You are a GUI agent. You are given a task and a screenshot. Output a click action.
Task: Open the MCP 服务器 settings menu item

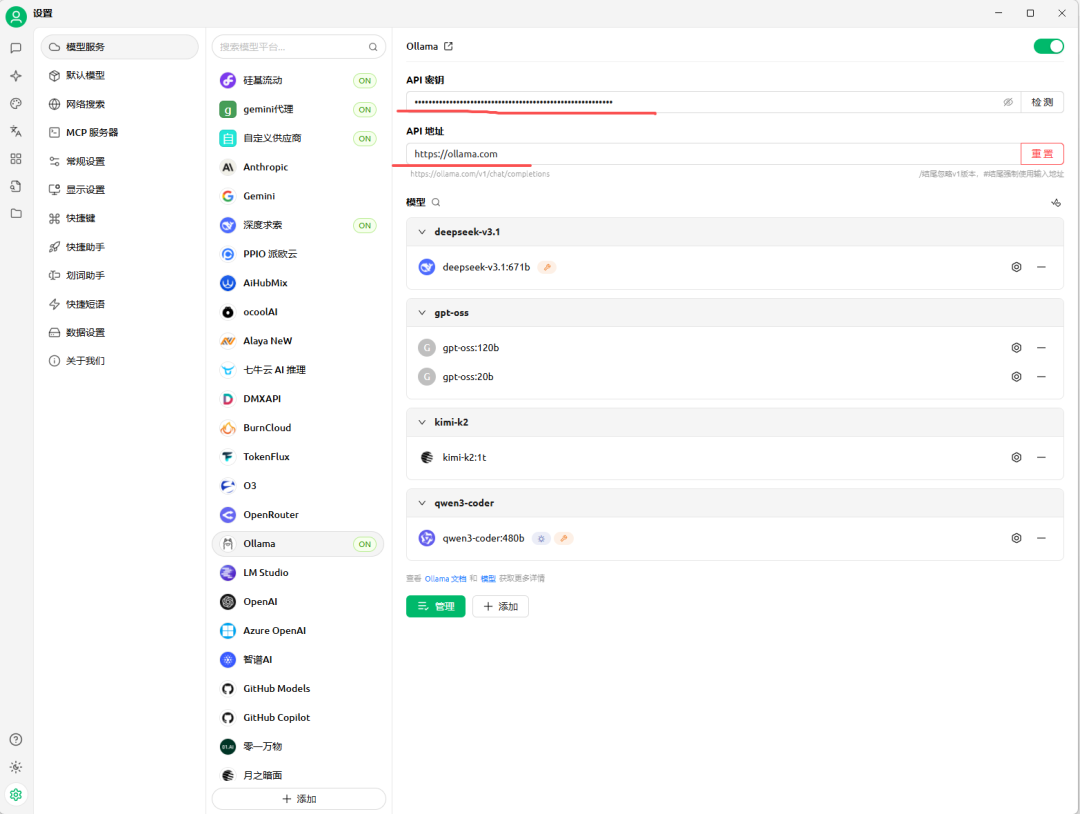(92, 132)
